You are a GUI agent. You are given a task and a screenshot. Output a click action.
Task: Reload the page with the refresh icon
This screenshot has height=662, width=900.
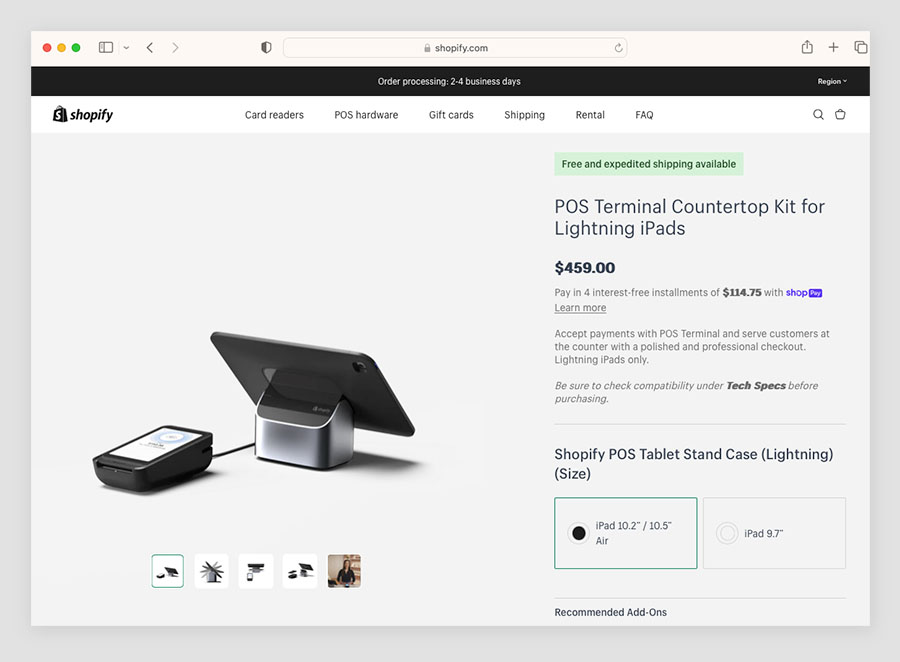618,48
